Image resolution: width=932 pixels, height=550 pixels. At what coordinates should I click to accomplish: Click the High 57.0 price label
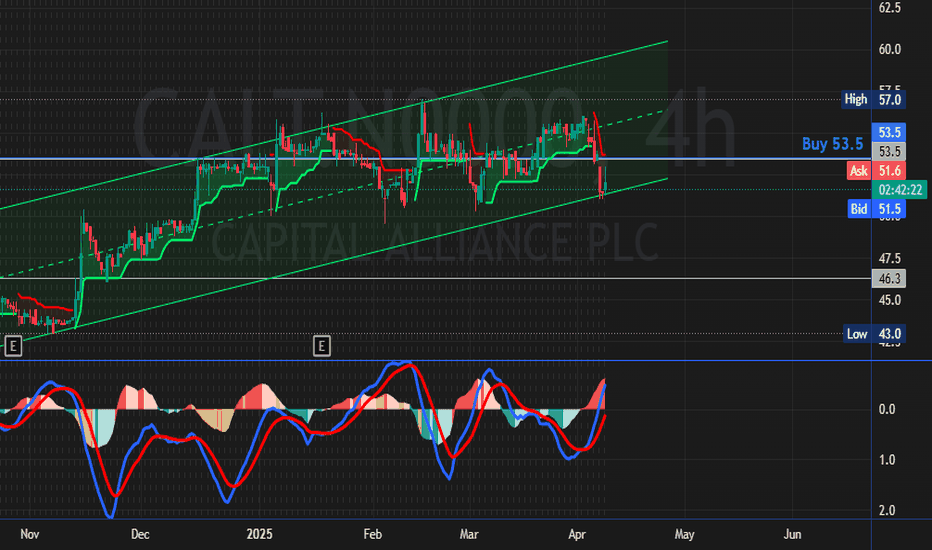point(874,99)
